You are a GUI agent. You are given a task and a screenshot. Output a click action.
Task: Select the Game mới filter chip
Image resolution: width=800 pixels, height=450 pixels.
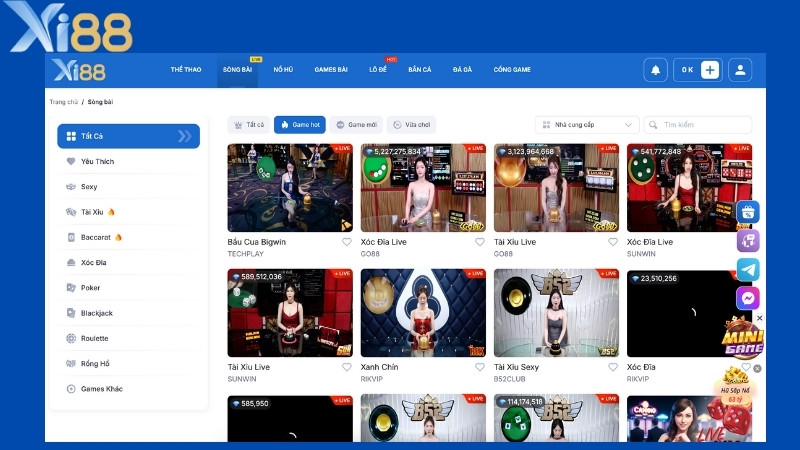[x=356, y=125]
